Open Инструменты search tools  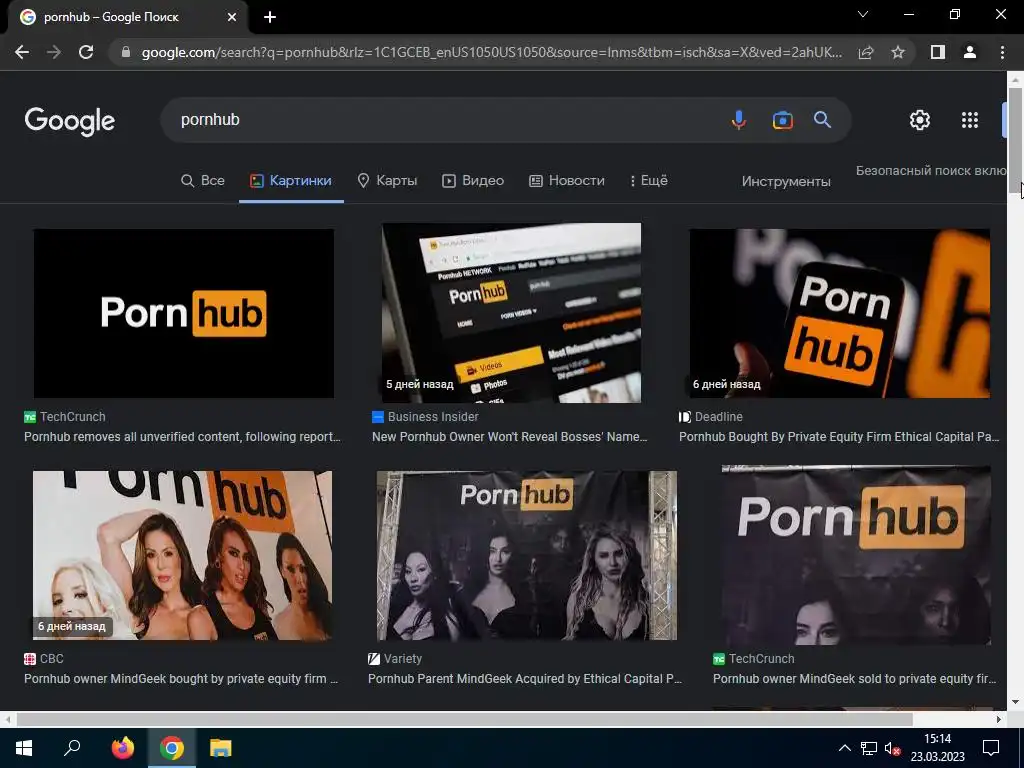click(786, 182)
